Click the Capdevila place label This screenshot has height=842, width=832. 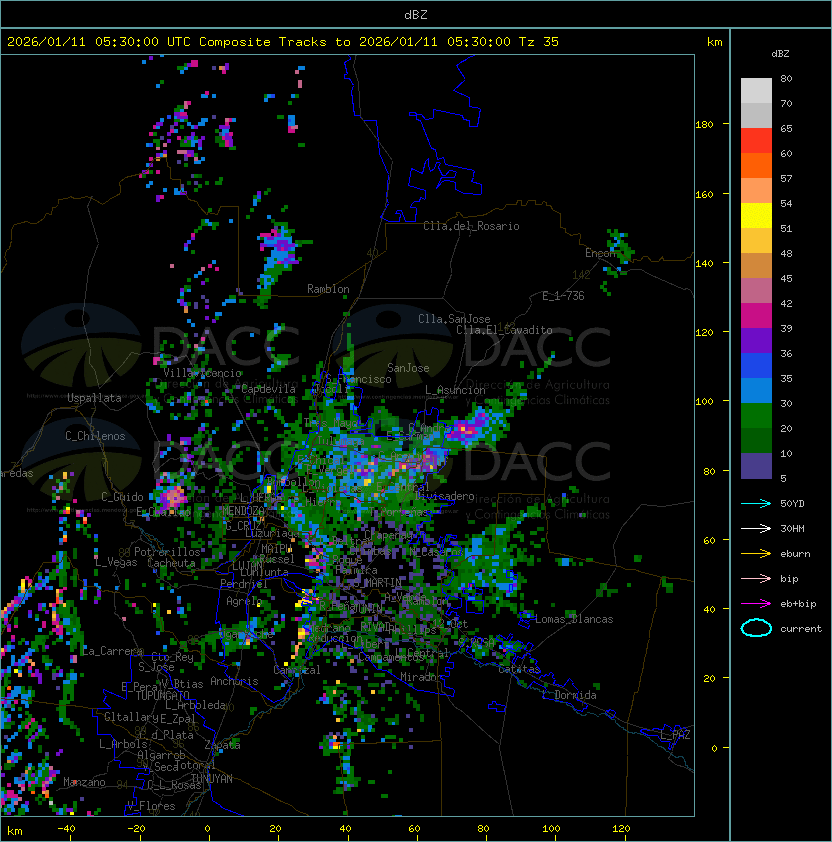tap(269, 389)
